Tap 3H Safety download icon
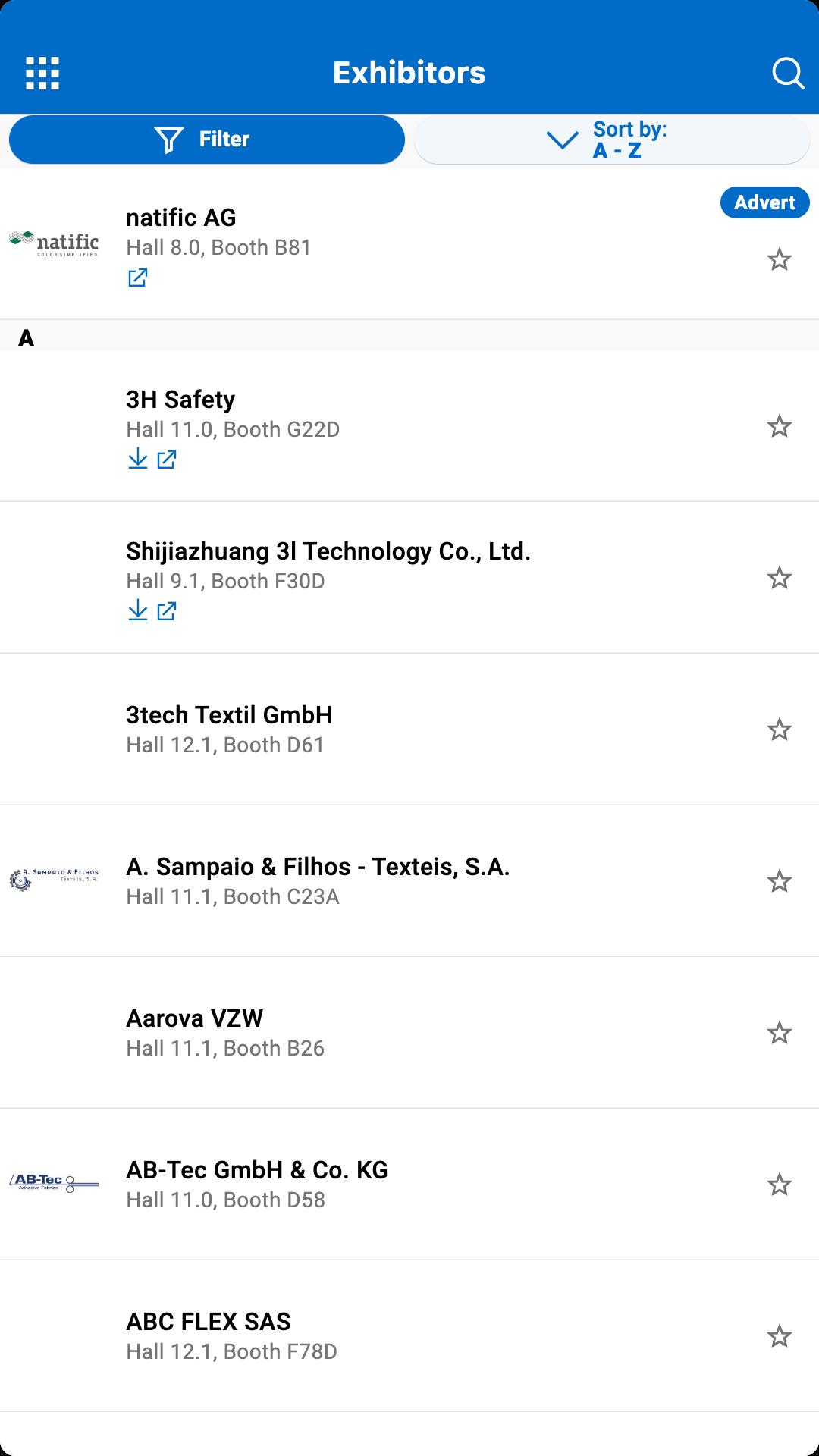Image resolution: width=819 pixels, height=1456 pixels. click(x=137, y=459)
